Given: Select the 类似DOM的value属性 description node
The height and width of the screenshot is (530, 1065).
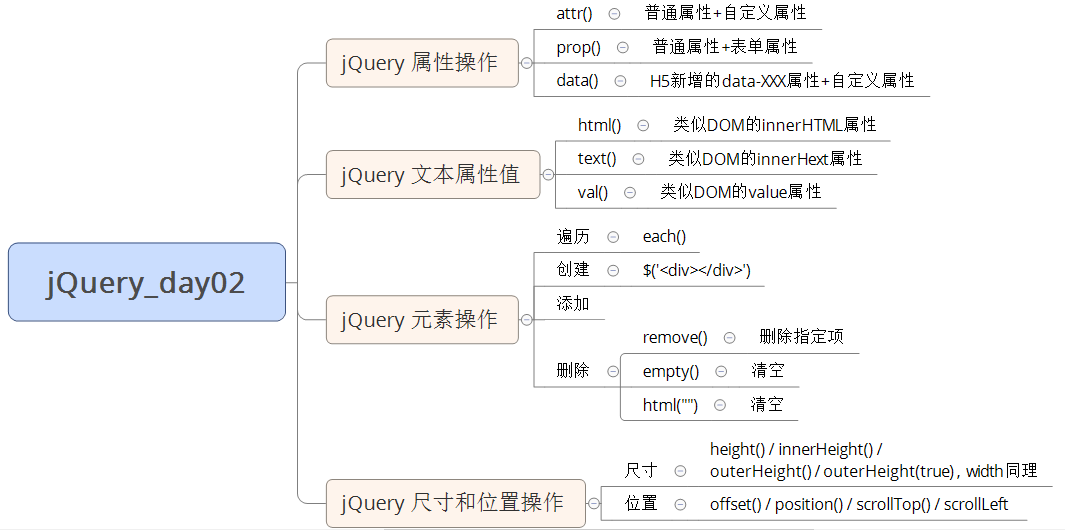Looking at the screenshot, I should (740, 192).
